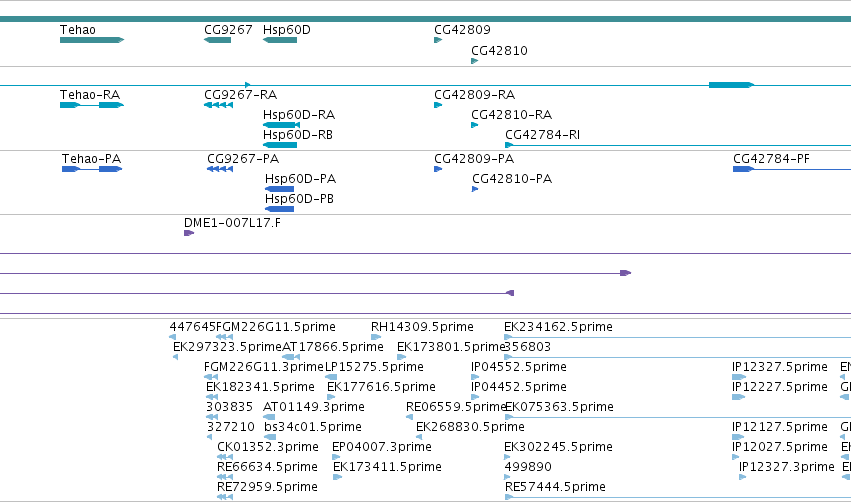Image resolution: width=851 pixels, height=502 pixels.
Task: Click the Tehao-RA transcript label
Action: [90, 95]
